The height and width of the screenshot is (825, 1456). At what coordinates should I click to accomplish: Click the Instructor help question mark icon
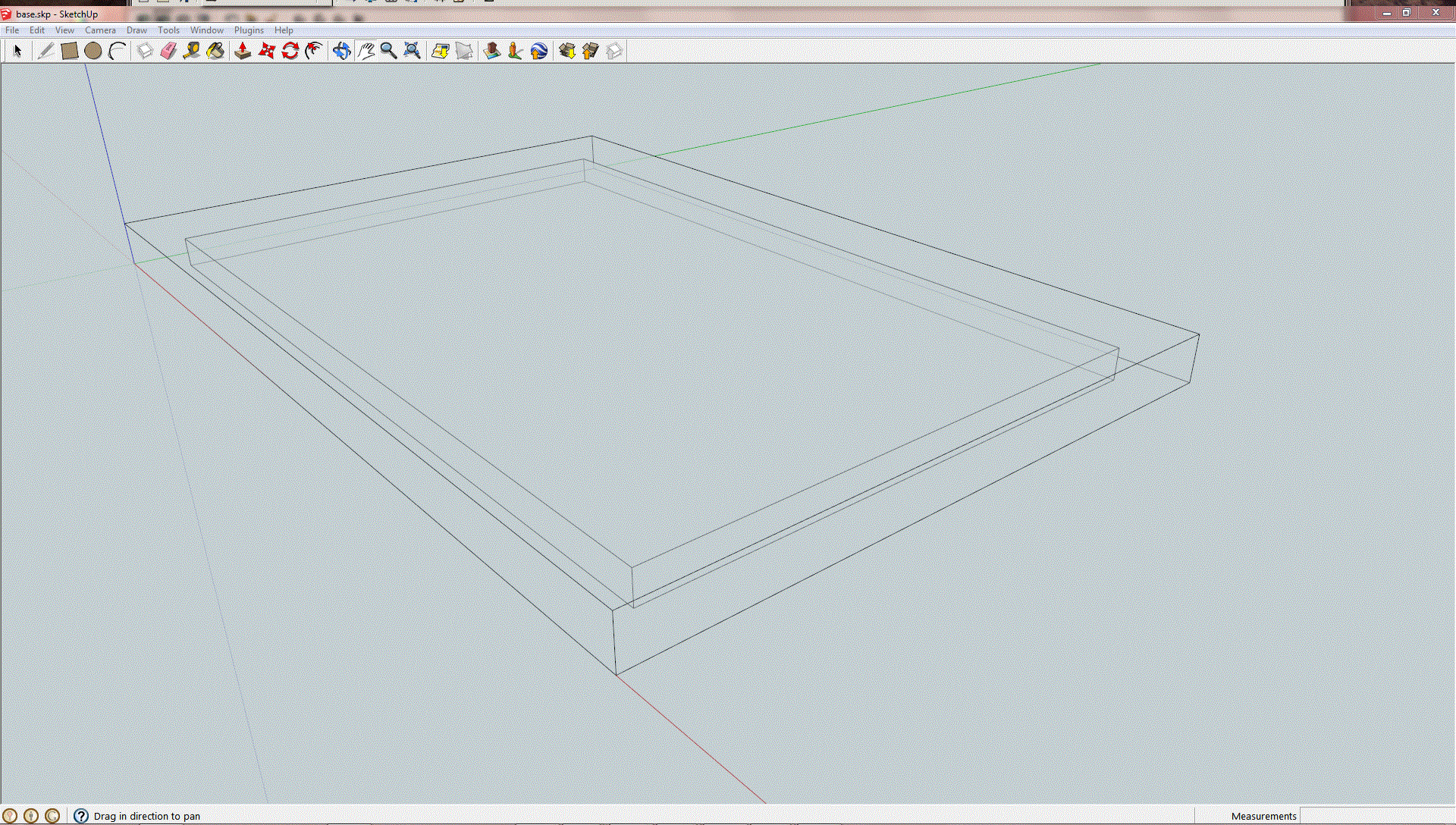(x=81, y=816)
